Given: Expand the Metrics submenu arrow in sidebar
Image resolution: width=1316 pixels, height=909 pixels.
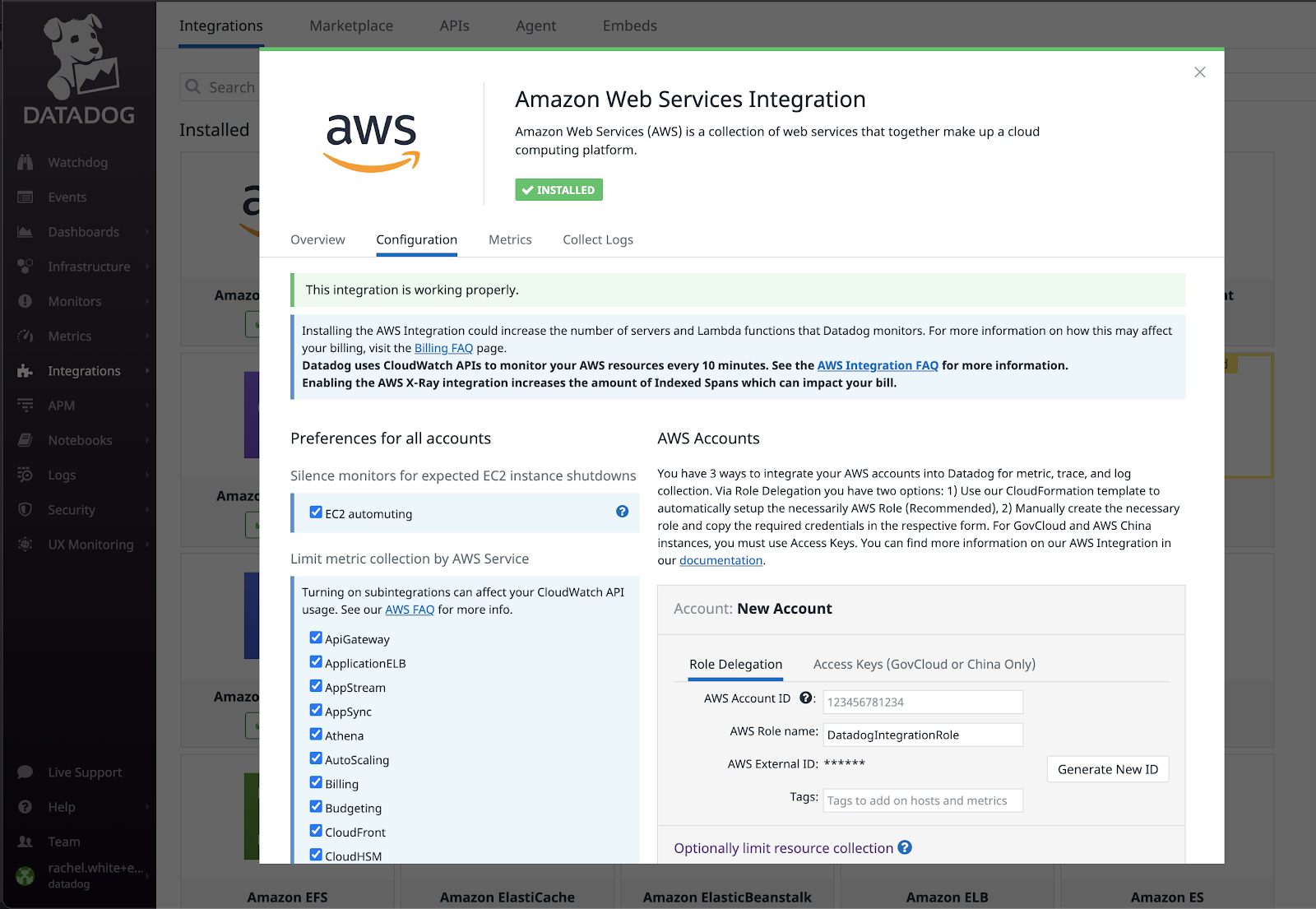Looking at the screenshot, I should 147,336.
